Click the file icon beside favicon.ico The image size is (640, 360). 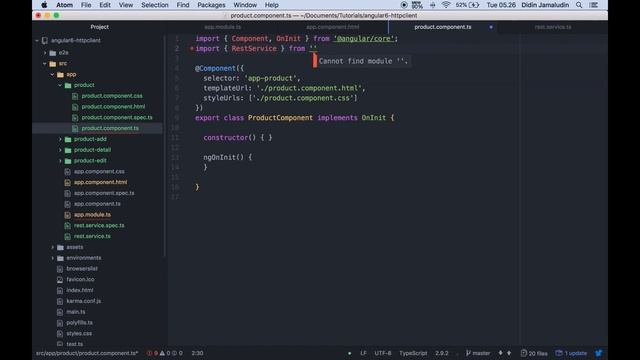tap(60, 280)
